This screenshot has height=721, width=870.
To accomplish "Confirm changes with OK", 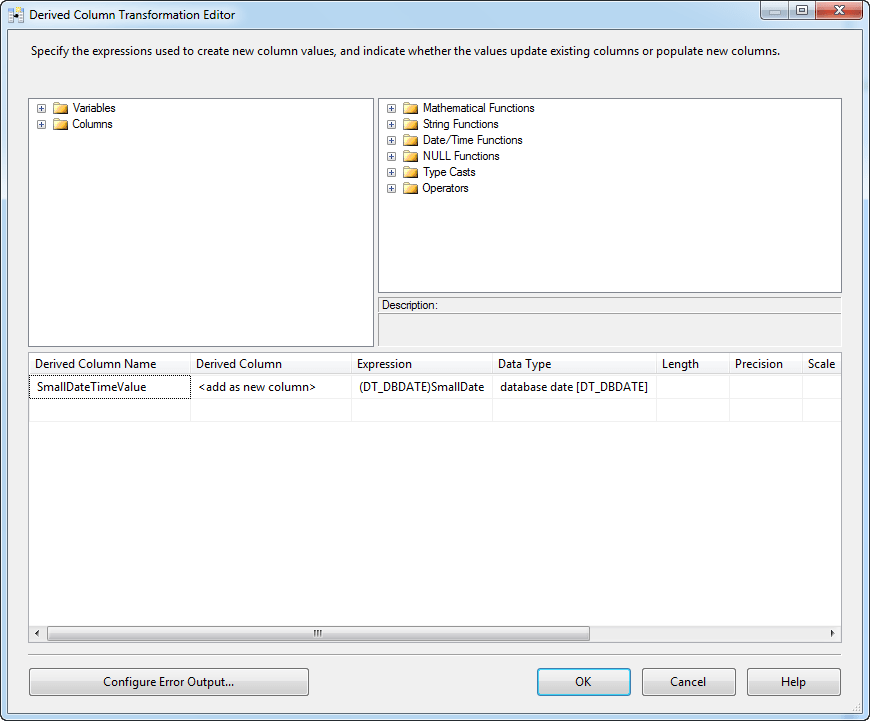I will pyautogui.click(x=583, y=682).
